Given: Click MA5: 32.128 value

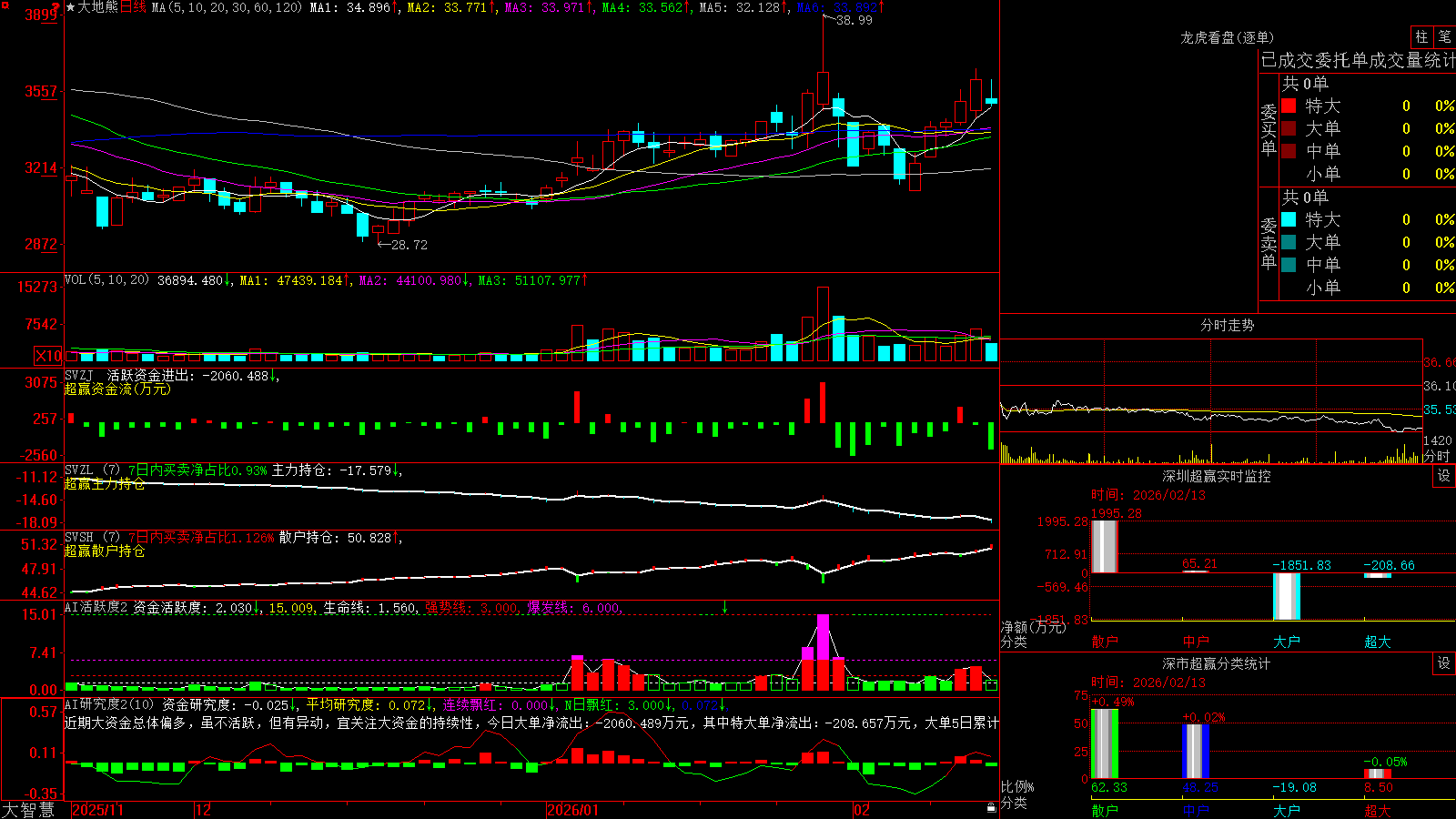Looking at the screenshot, I should click(x=739, y=7).
